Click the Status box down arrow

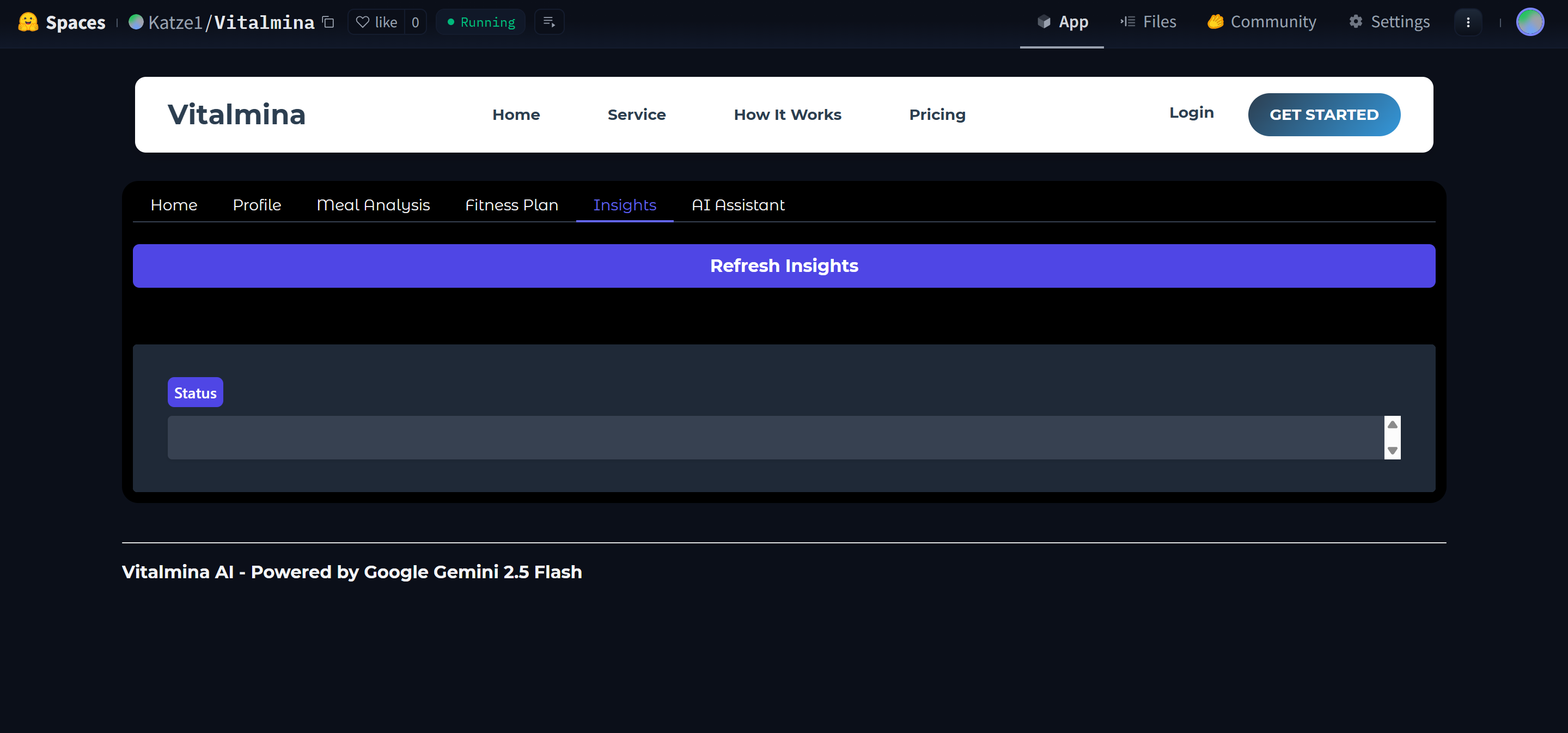point(1392,450)
